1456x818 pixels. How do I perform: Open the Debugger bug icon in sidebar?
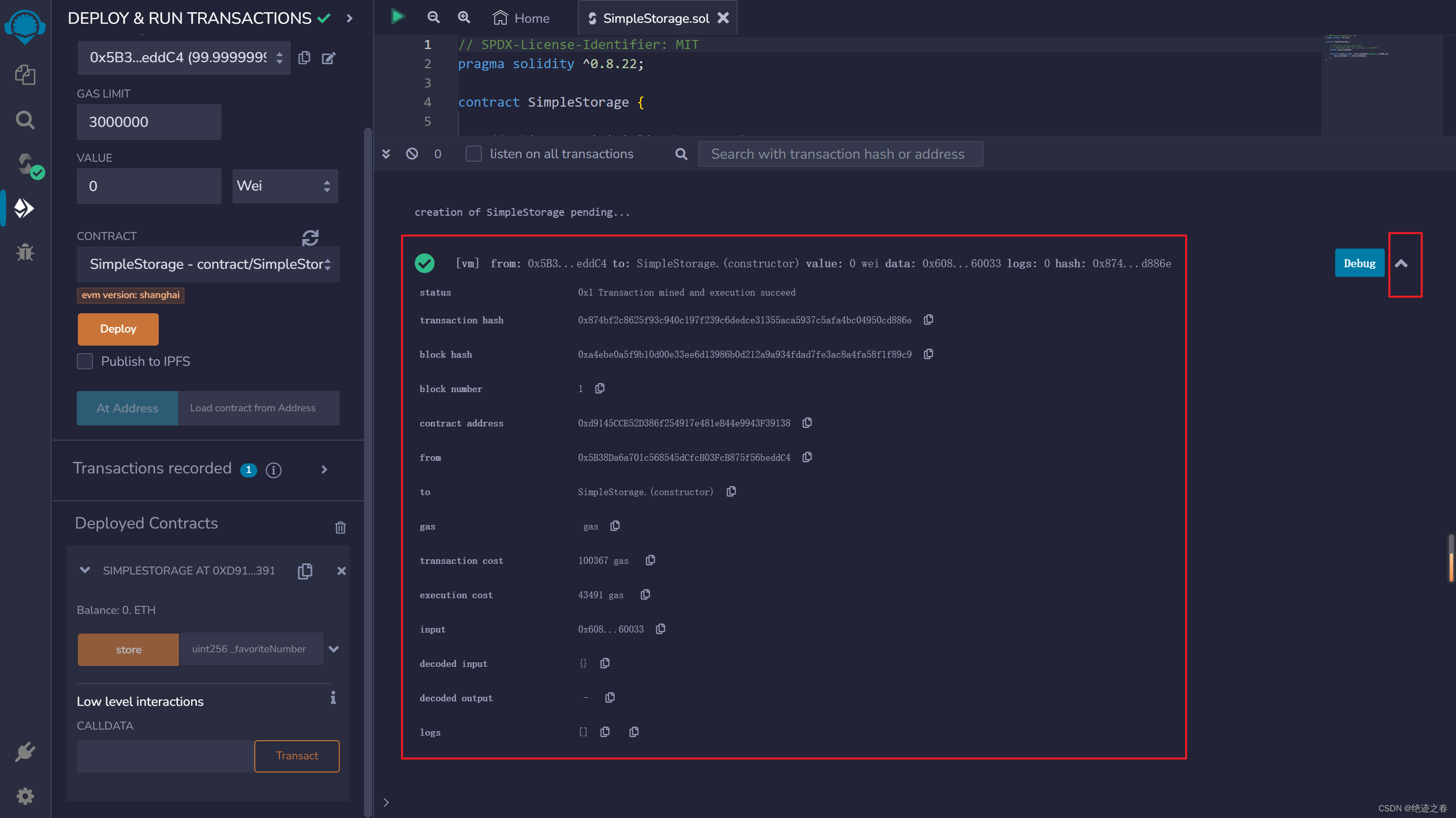[x=25, y=252]
